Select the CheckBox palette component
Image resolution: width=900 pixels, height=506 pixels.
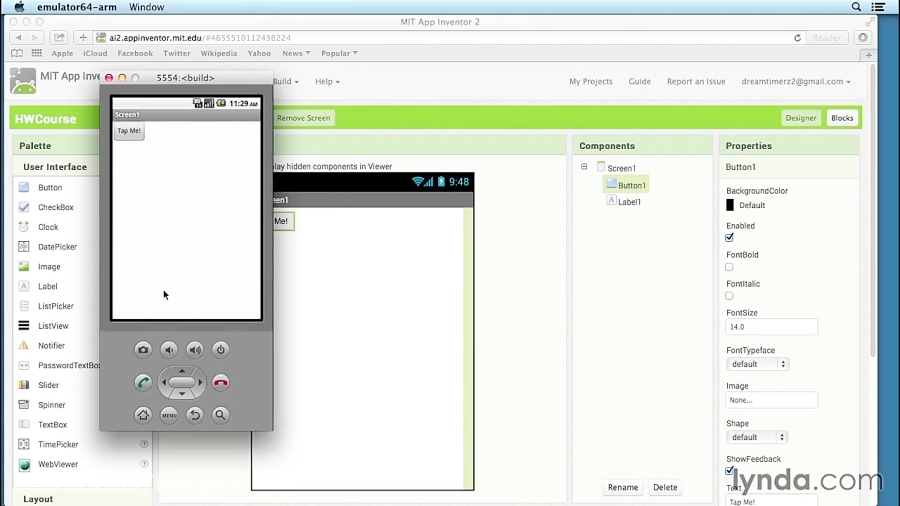pos(56,207)
